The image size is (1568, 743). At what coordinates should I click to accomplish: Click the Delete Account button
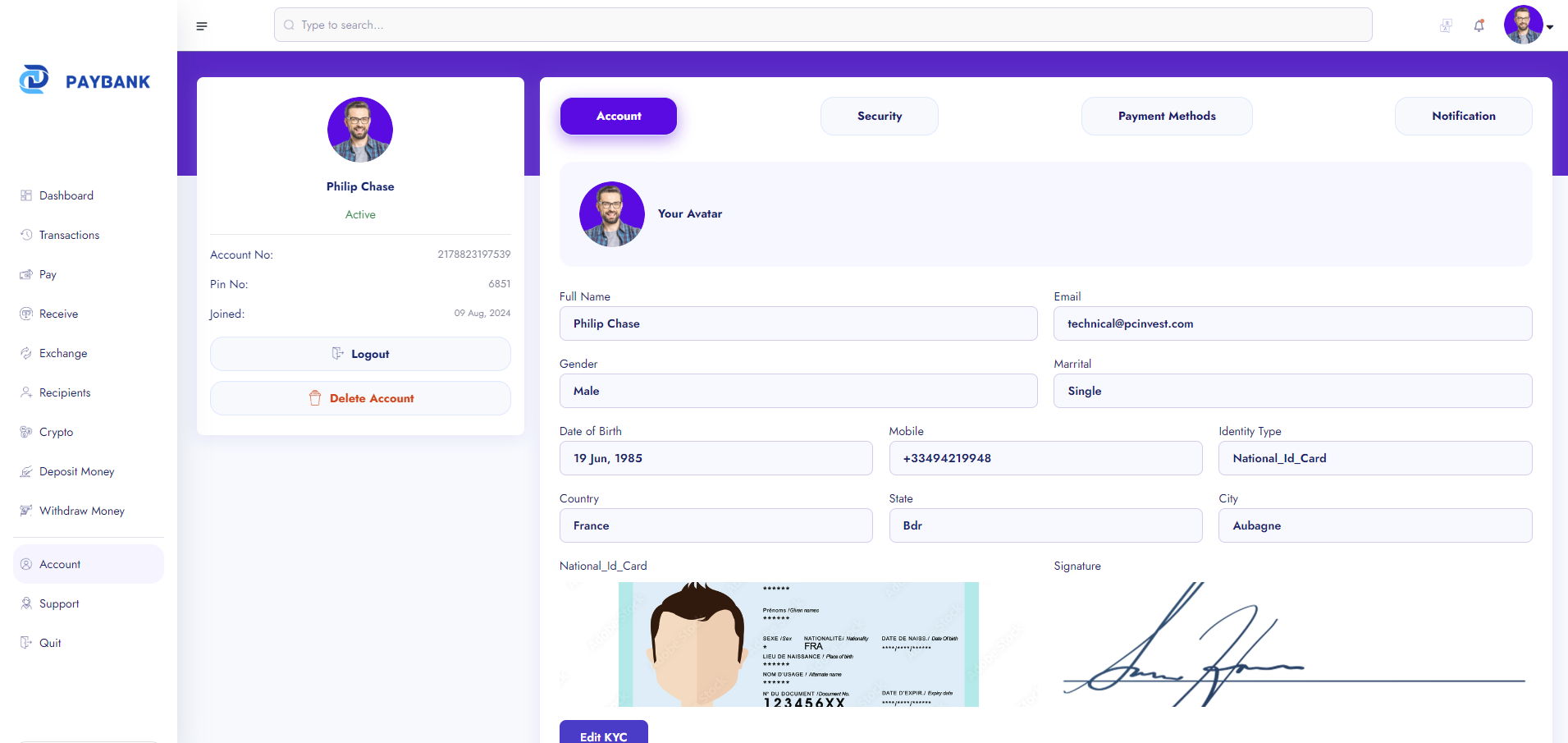[x=360, y=398]
